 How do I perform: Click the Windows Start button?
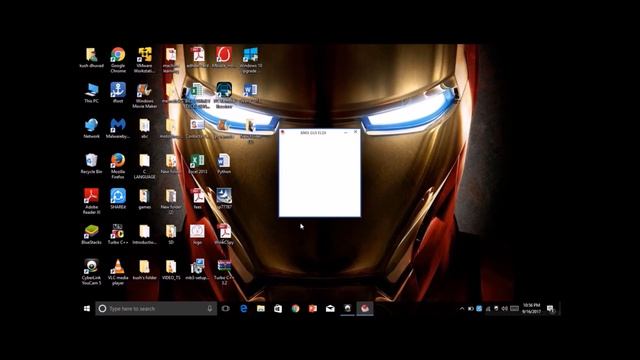click(87, 309)
